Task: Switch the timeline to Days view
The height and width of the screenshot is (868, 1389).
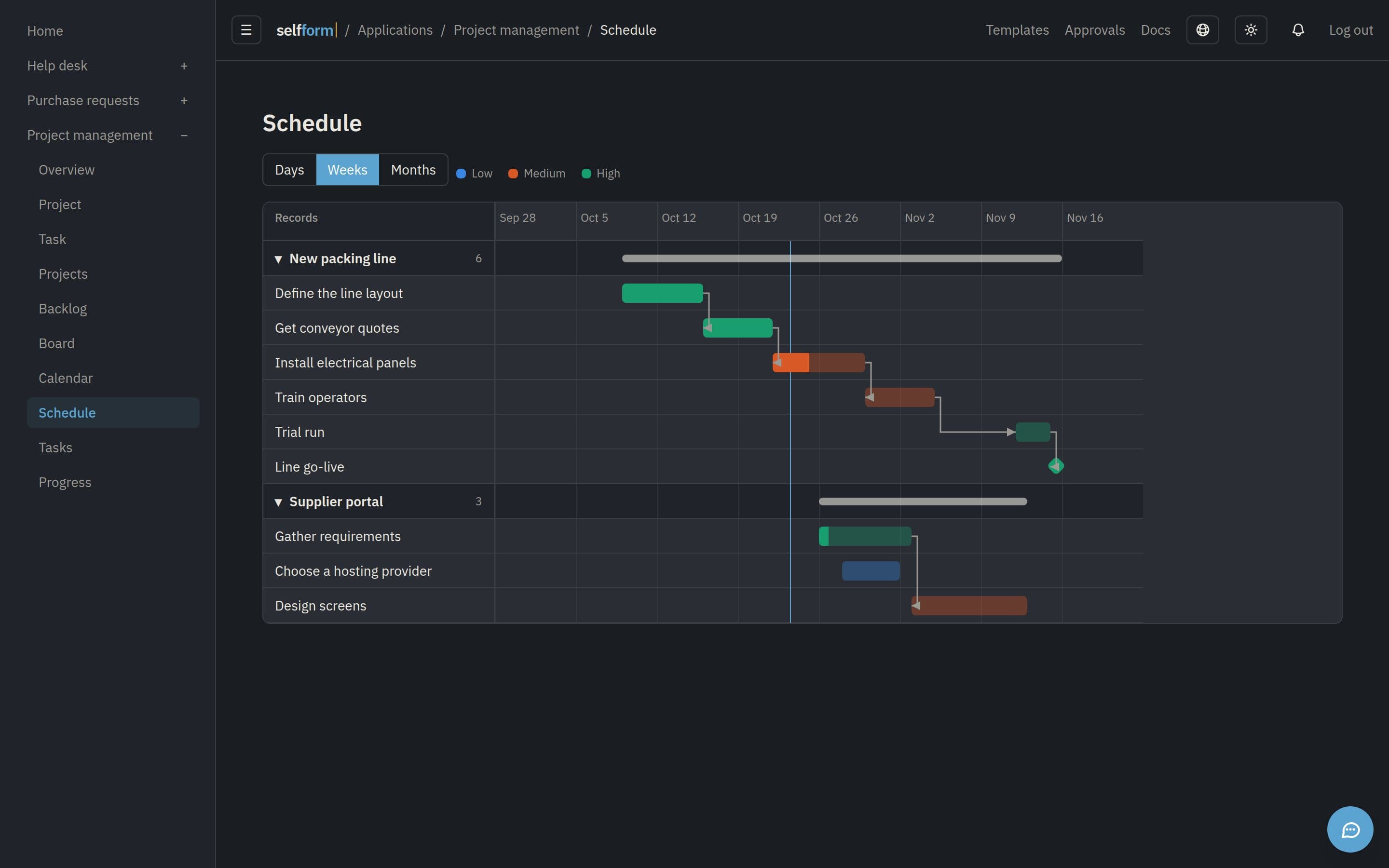Action: [289, 170]
